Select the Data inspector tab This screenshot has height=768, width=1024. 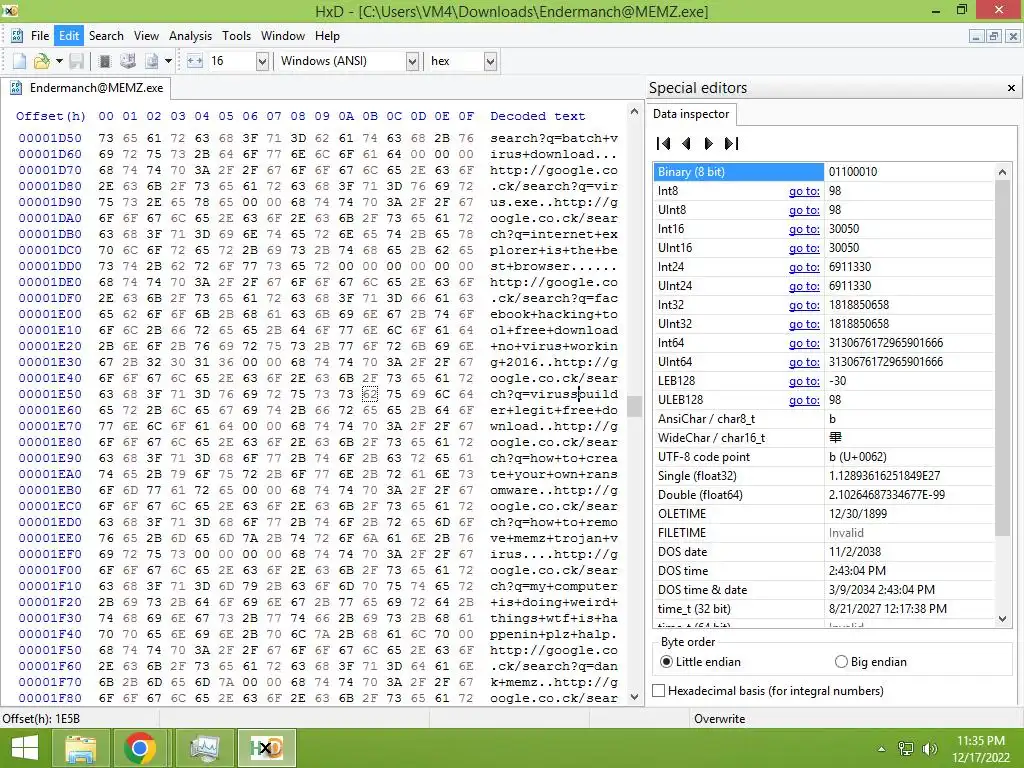click(691, 114)
